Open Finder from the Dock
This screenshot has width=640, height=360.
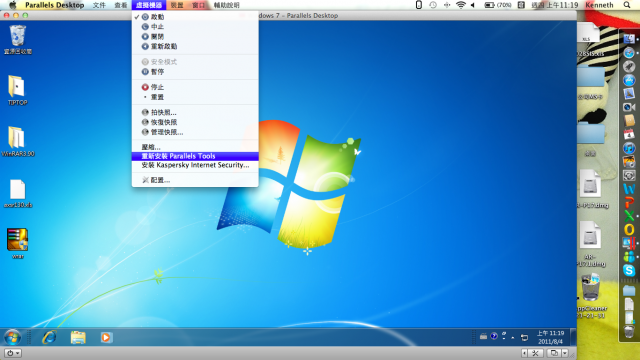[629, 39]
